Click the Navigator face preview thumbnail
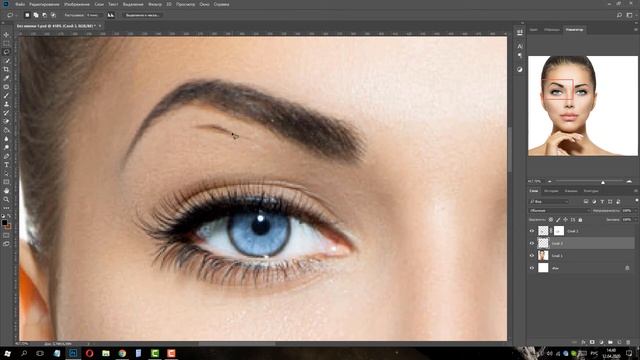The width and height of the screenshot is (640, 360). pos(583,106)
